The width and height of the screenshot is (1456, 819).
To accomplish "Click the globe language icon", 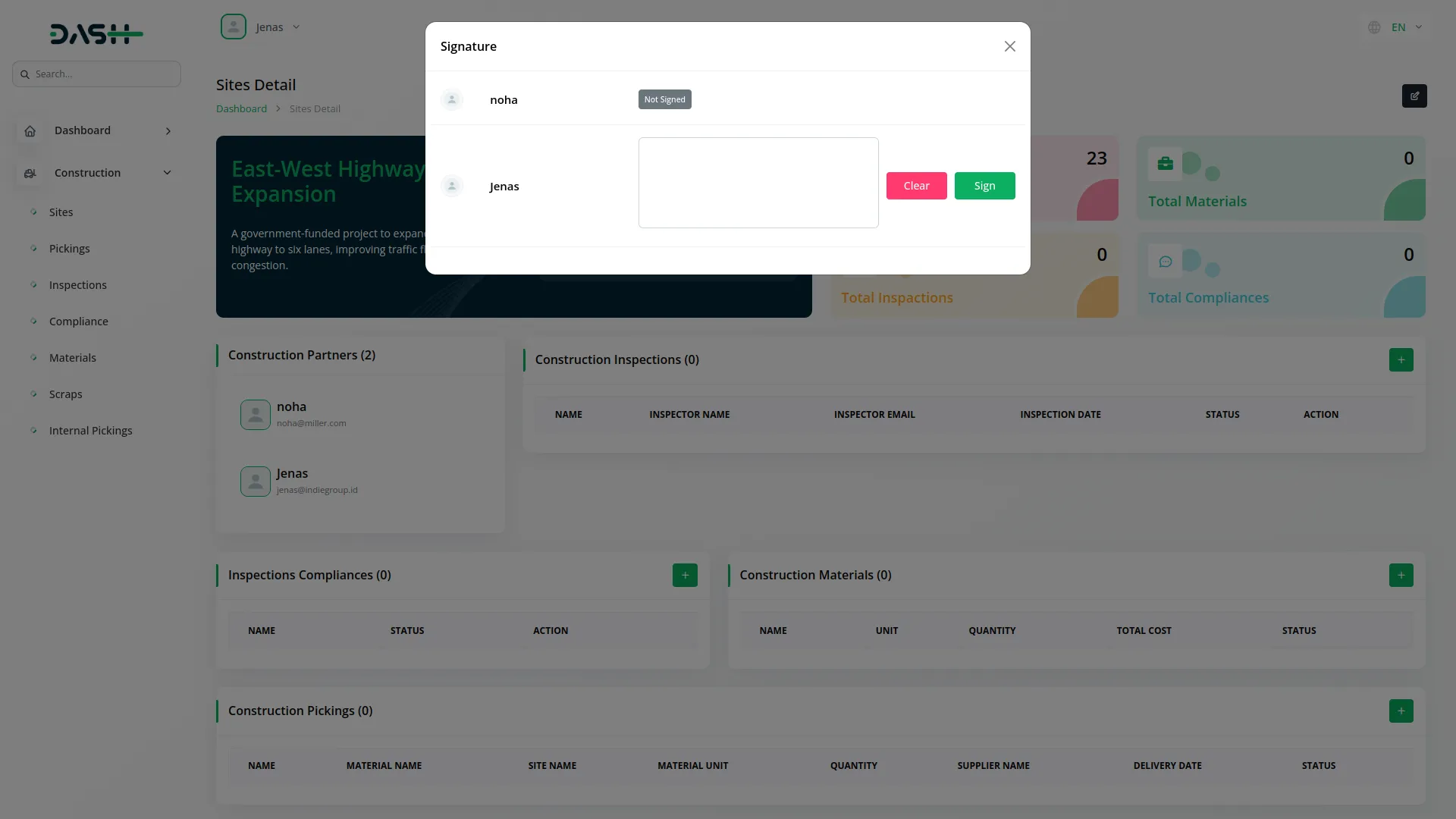I will coord(1374,27).
